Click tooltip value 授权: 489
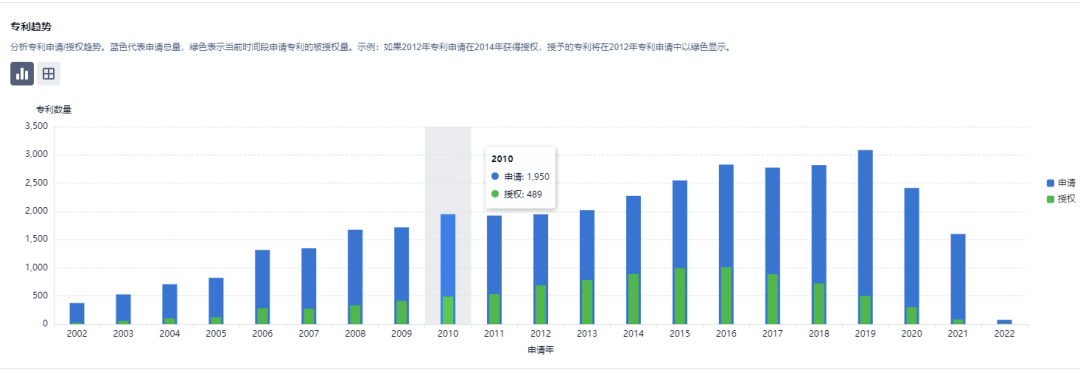Screen dimensions: 1080x375 point(523,194)
